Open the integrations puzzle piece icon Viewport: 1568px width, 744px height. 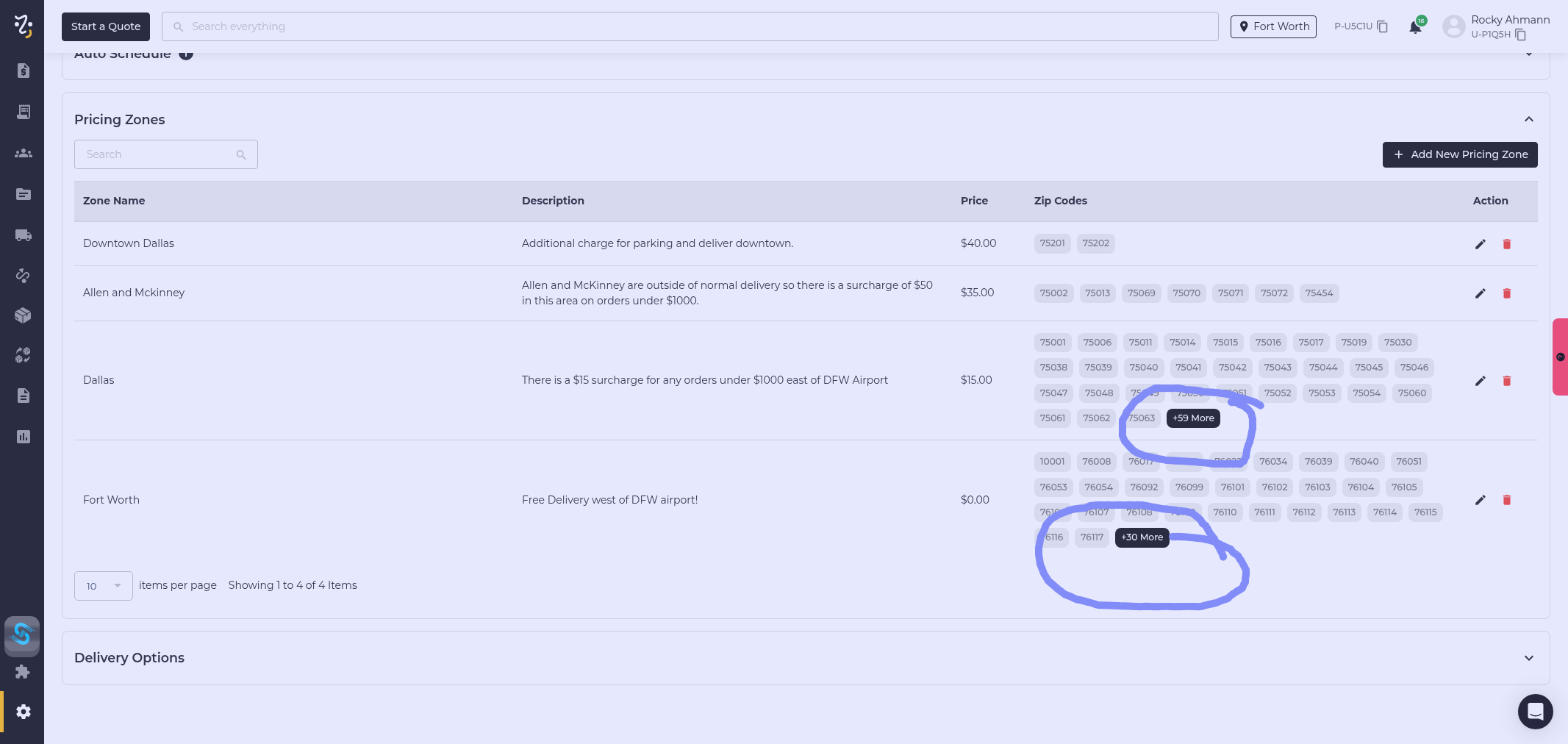coord(24,671)
